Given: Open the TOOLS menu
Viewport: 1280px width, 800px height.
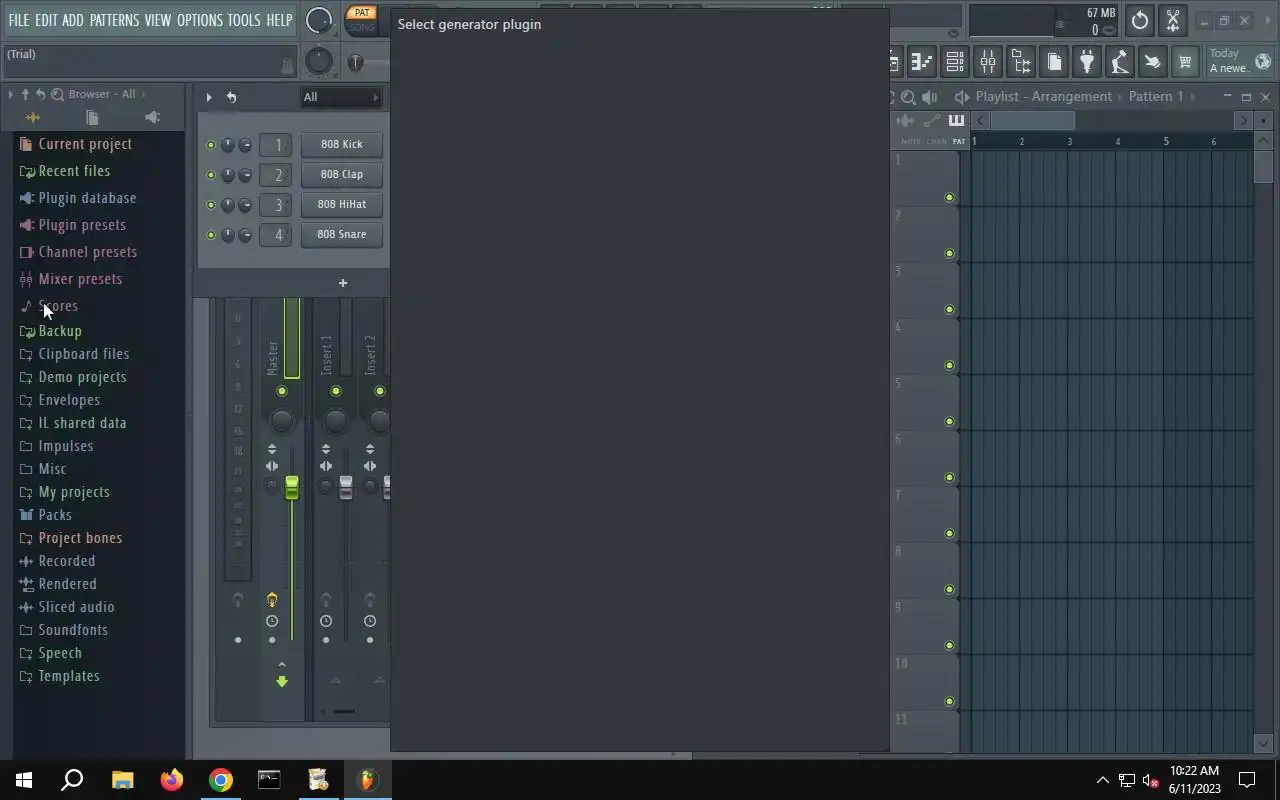Looking at the screenshot, I should pyautogui.click(x=244, y=20).
